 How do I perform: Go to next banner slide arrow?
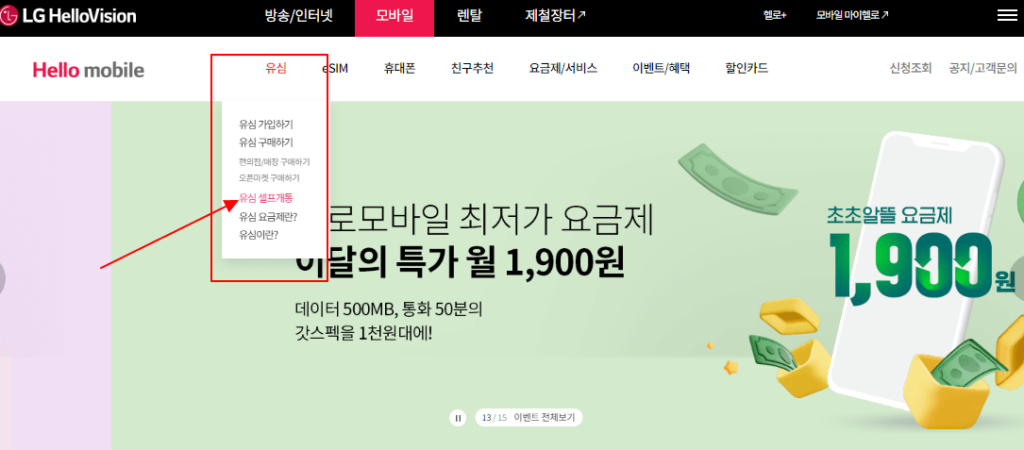(x=1017, y=277)
